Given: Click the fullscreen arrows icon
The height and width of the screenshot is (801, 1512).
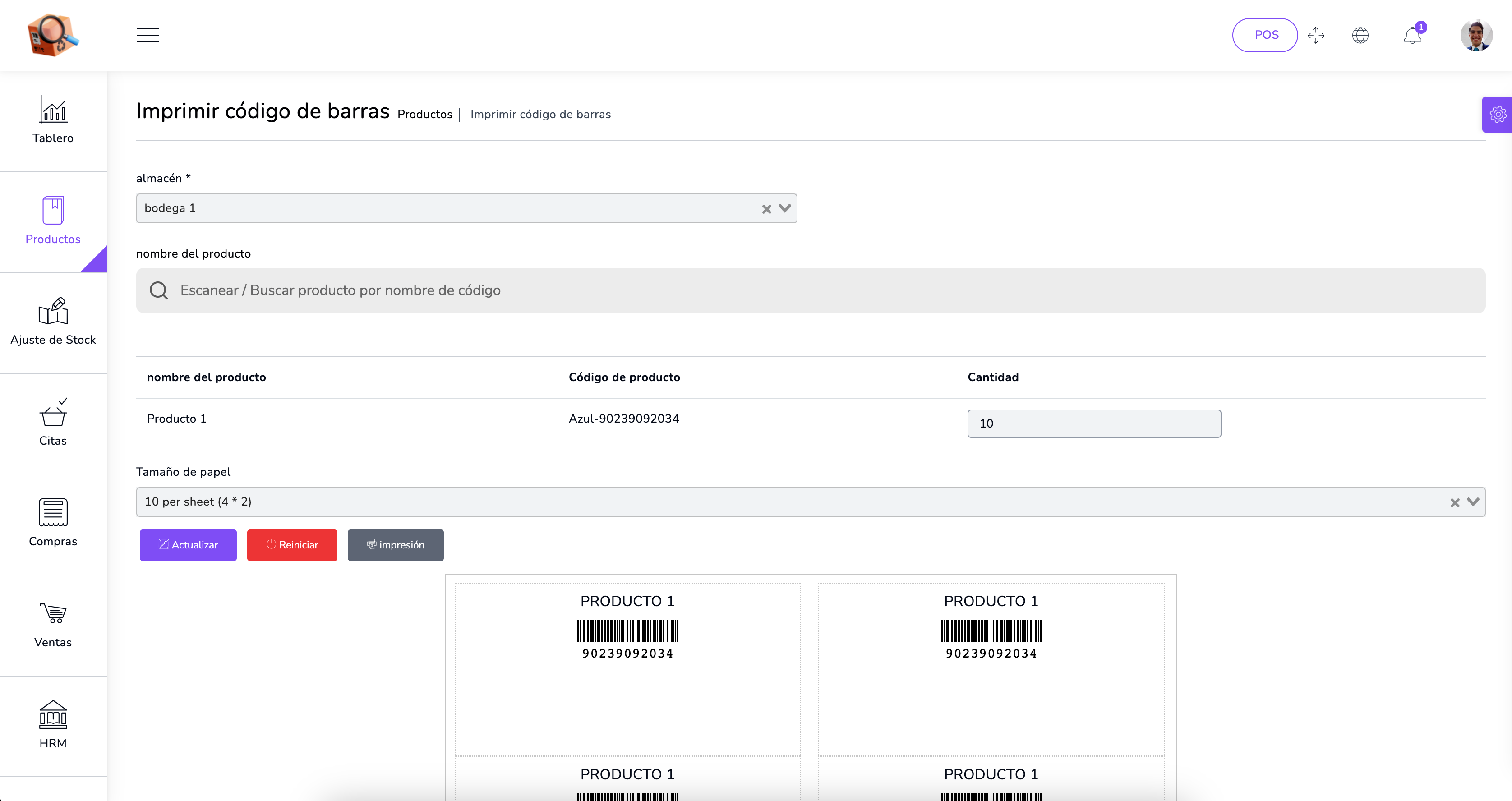Looking at the screenshot, I should tap(1316, 35).
